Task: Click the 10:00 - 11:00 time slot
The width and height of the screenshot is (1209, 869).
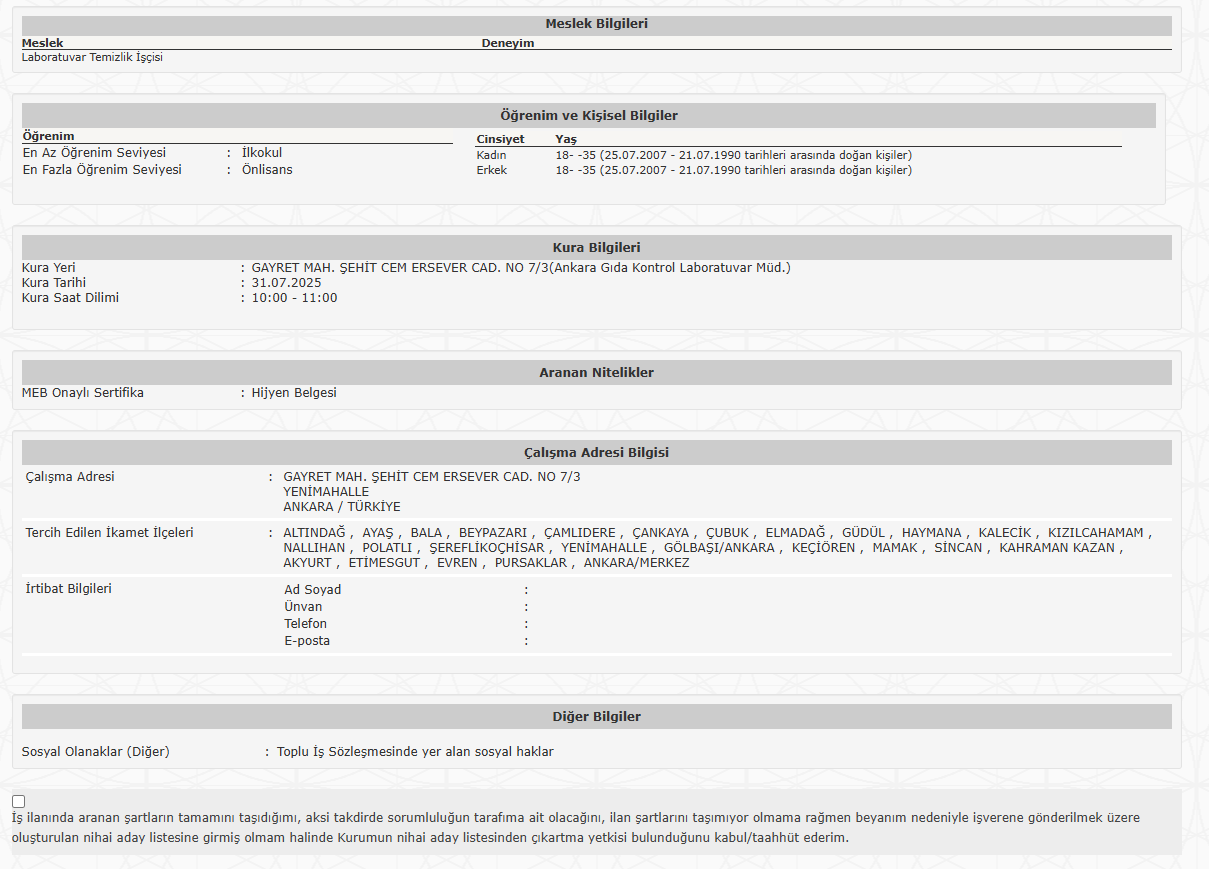Action: coord(294,298)
